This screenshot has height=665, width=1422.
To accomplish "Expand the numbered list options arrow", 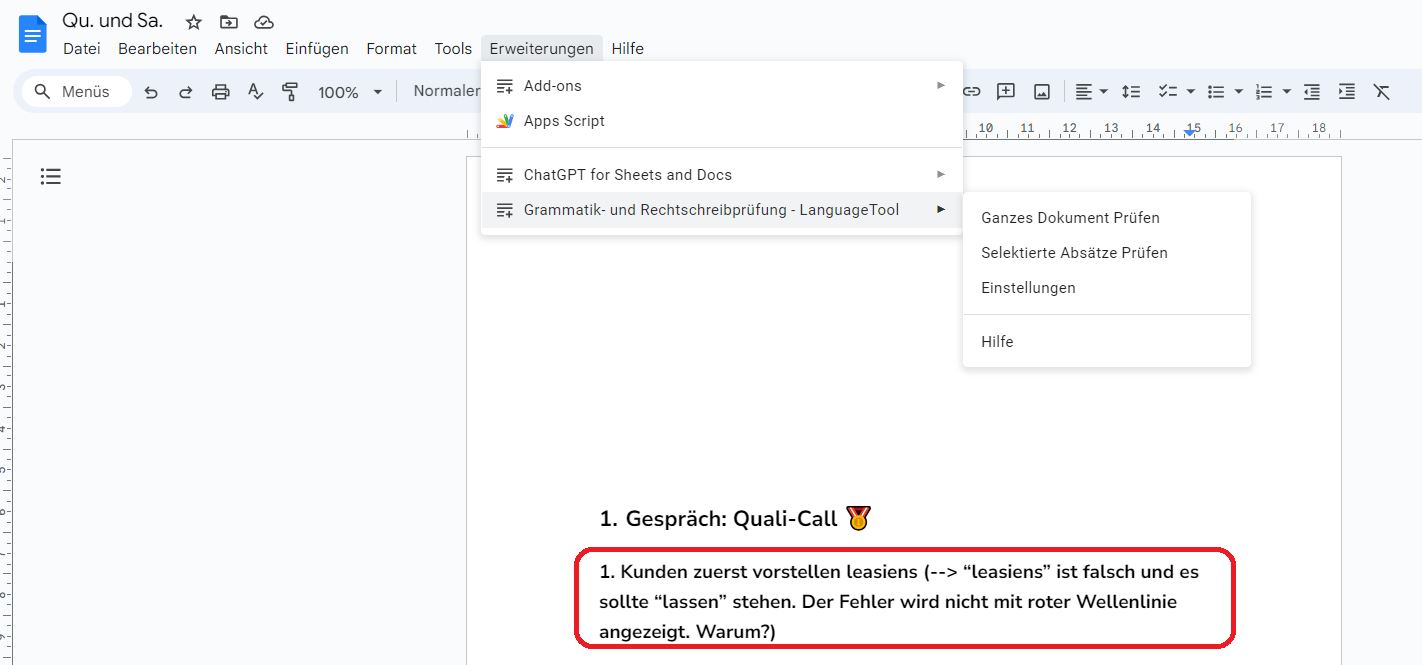I will click(1286, 92).
